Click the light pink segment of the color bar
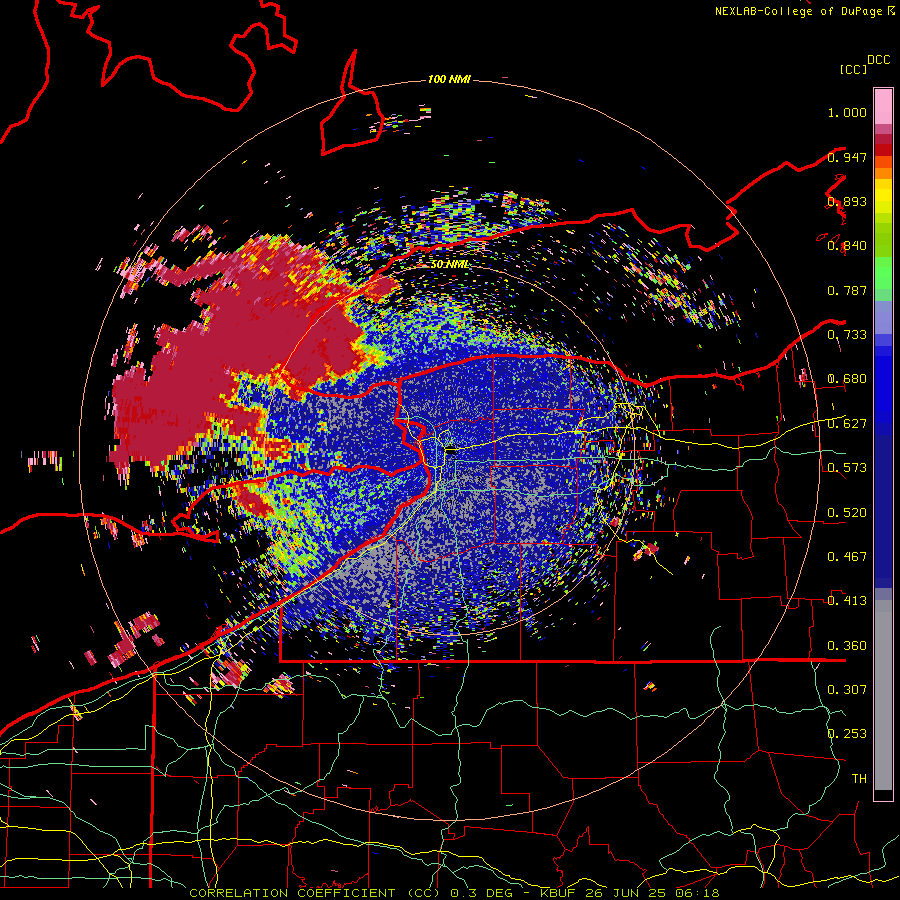900x900 pixels. [x=883, y=106]
